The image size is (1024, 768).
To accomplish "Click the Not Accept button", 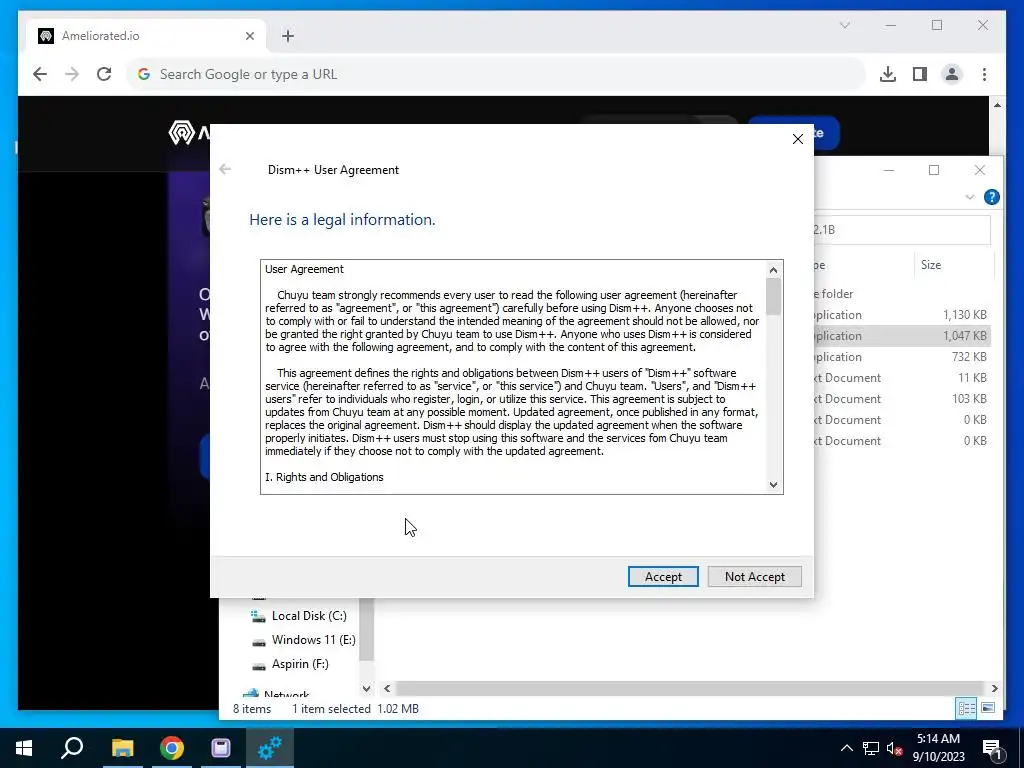I will point(754,577).
